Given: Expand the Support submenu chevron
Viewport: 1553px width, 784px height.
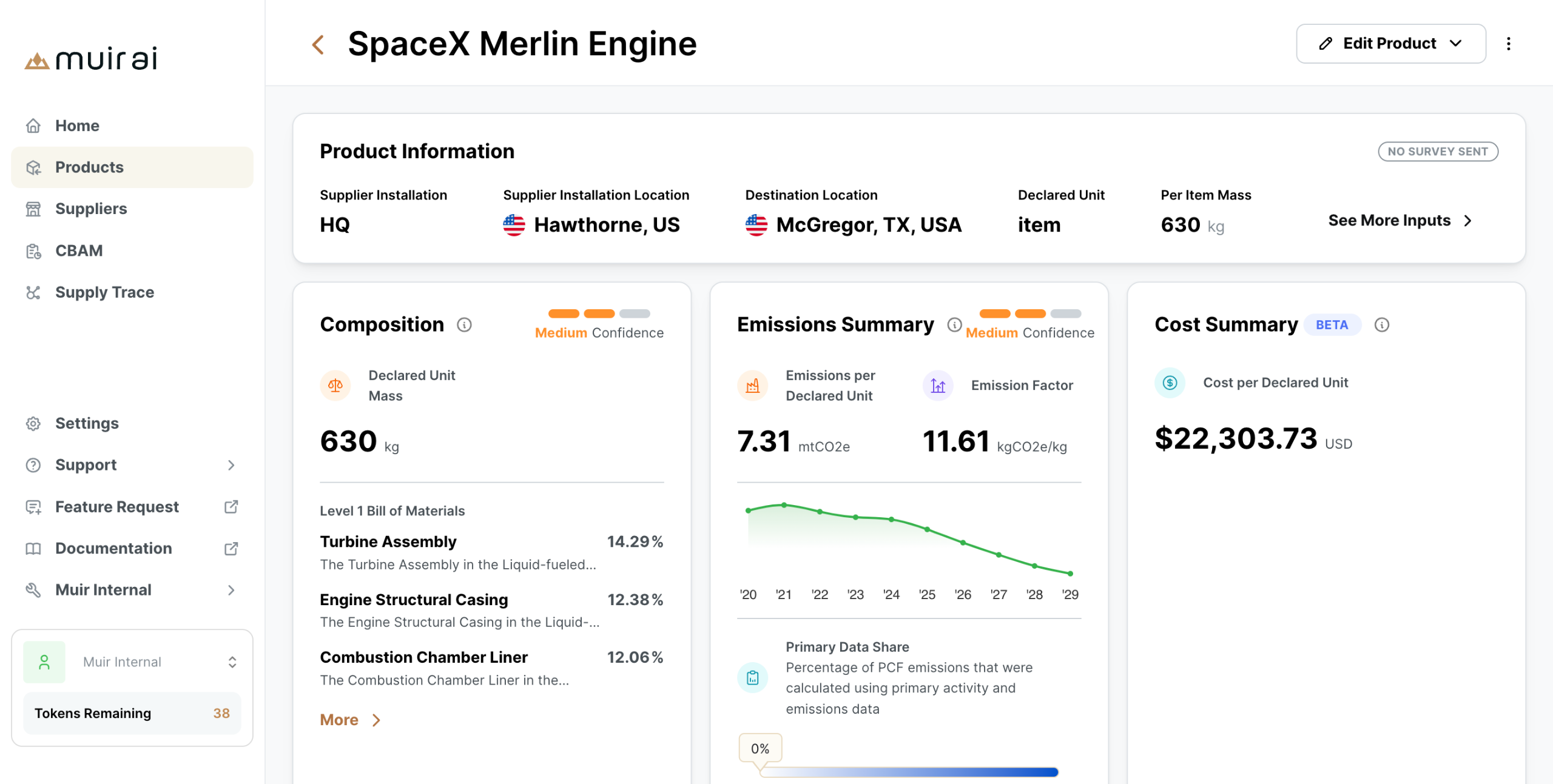Looking at the screenshot, I should (231, 465).
